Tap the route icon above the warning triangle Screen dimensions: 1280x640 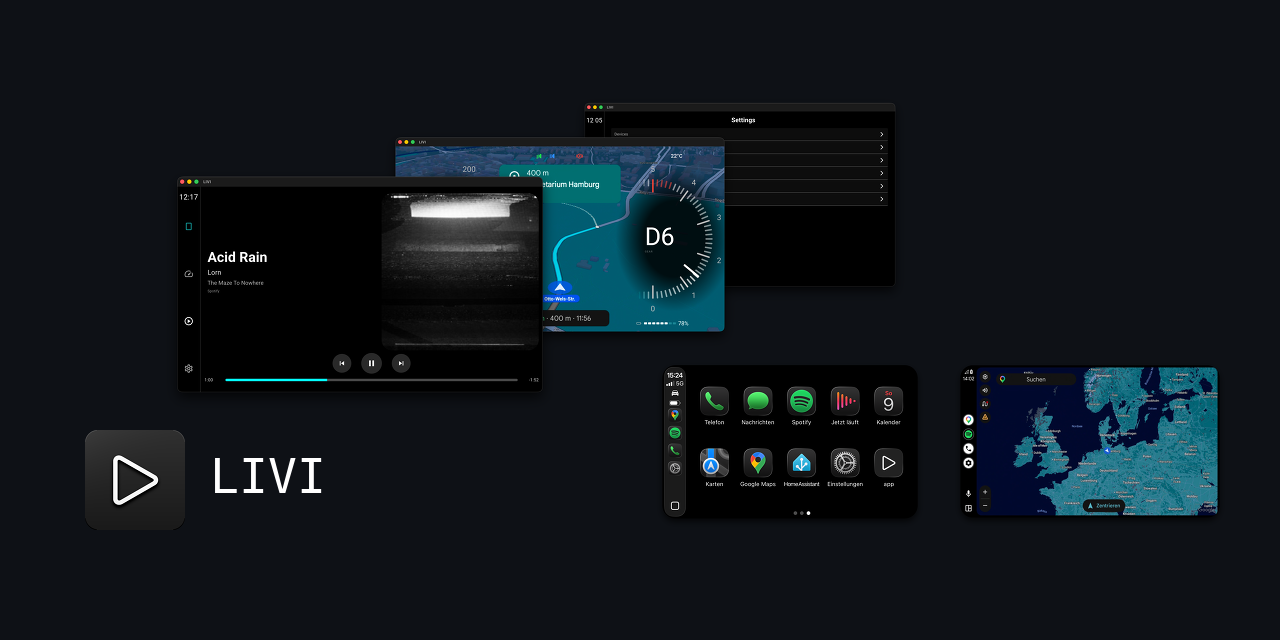point(985,403)
